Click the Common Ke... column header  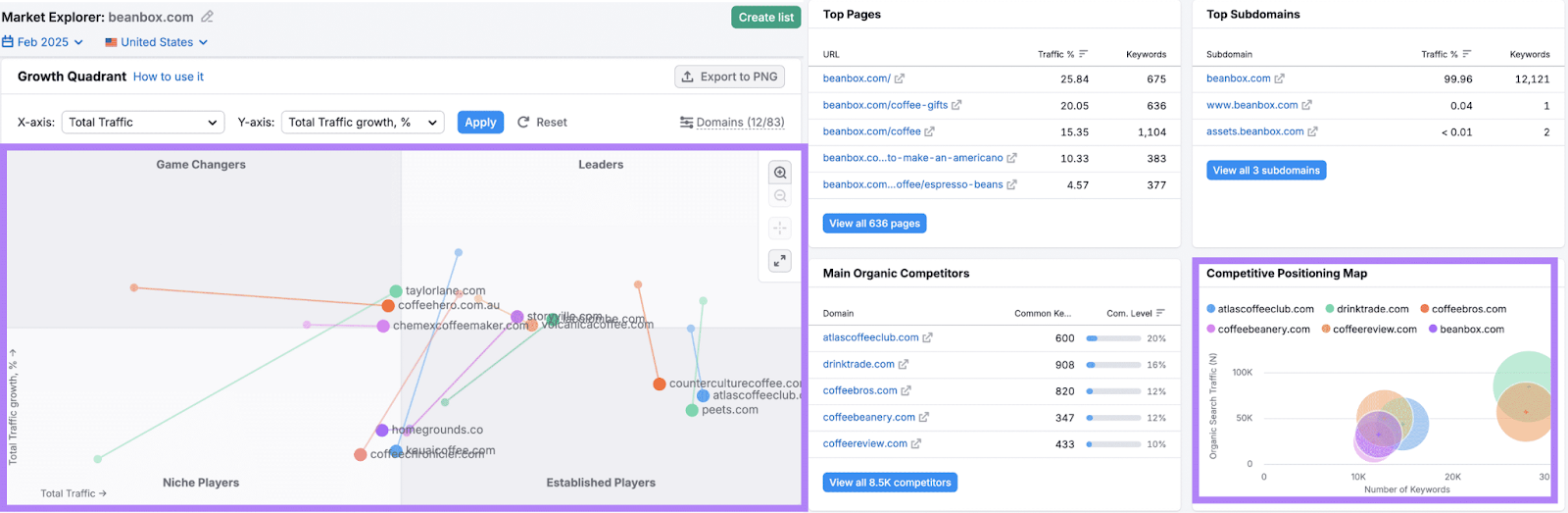[1042, 314]
